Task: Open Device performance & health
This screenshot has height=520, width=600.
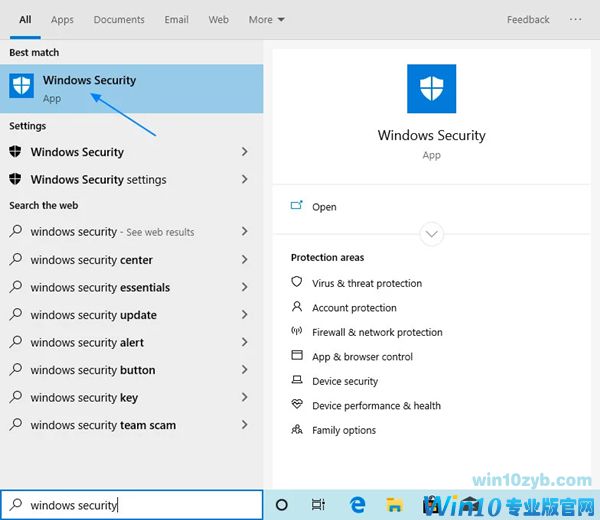Action: tap(377, 406)
